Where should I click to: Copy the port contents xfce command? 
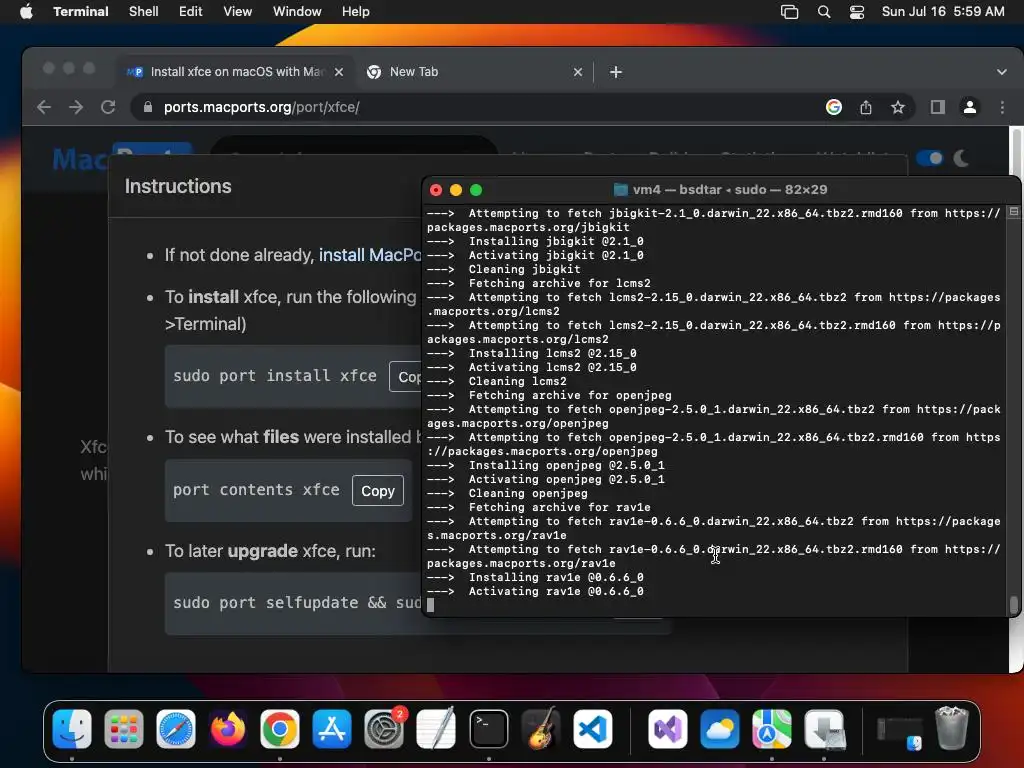378,490
